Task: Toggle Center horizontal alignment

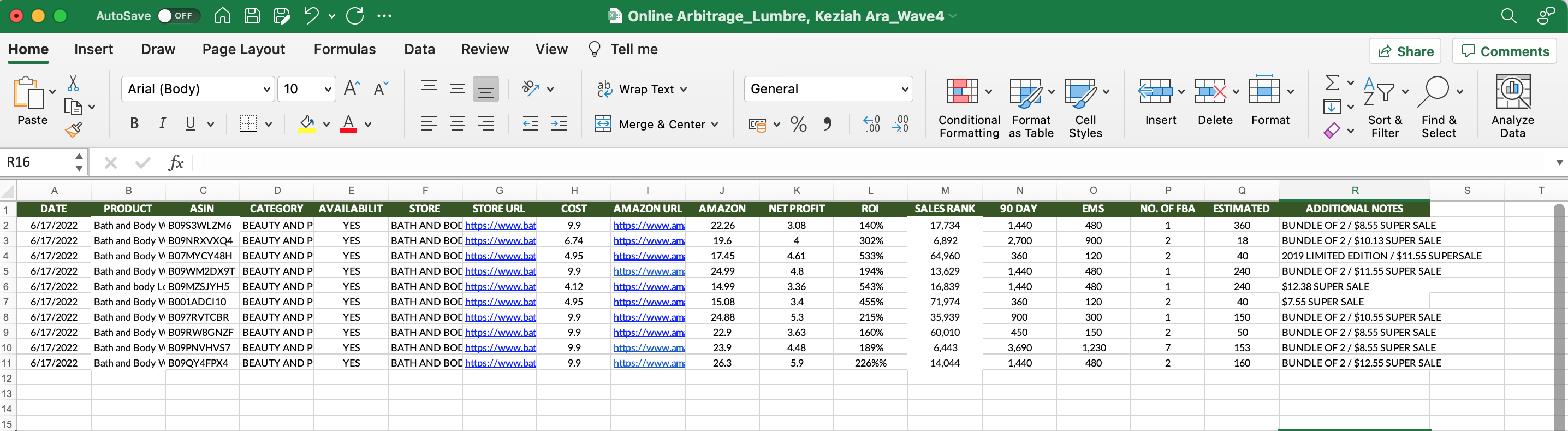Action: pos(457,124)
